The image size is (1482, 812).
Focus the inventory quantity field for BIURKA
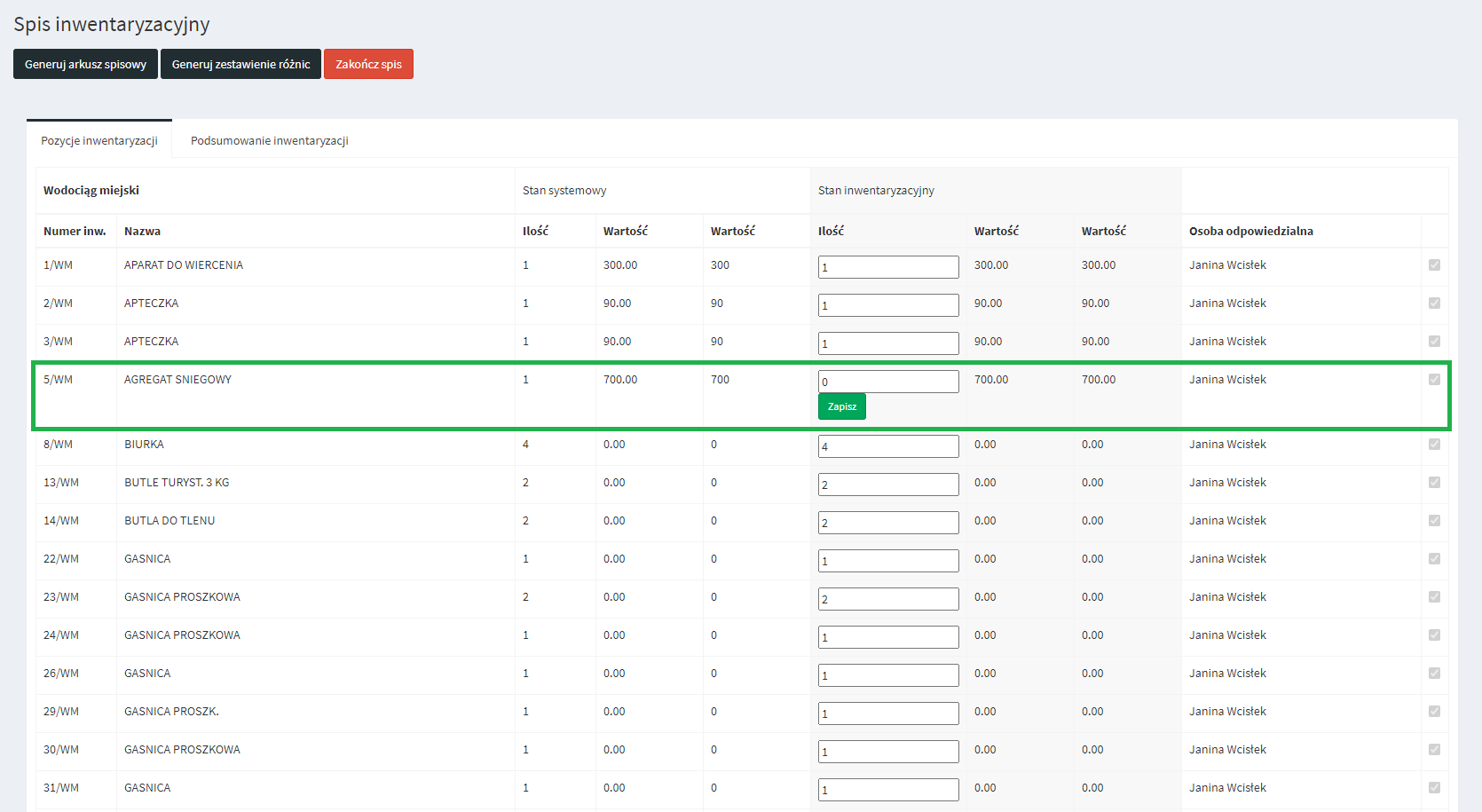pos(887,446)
